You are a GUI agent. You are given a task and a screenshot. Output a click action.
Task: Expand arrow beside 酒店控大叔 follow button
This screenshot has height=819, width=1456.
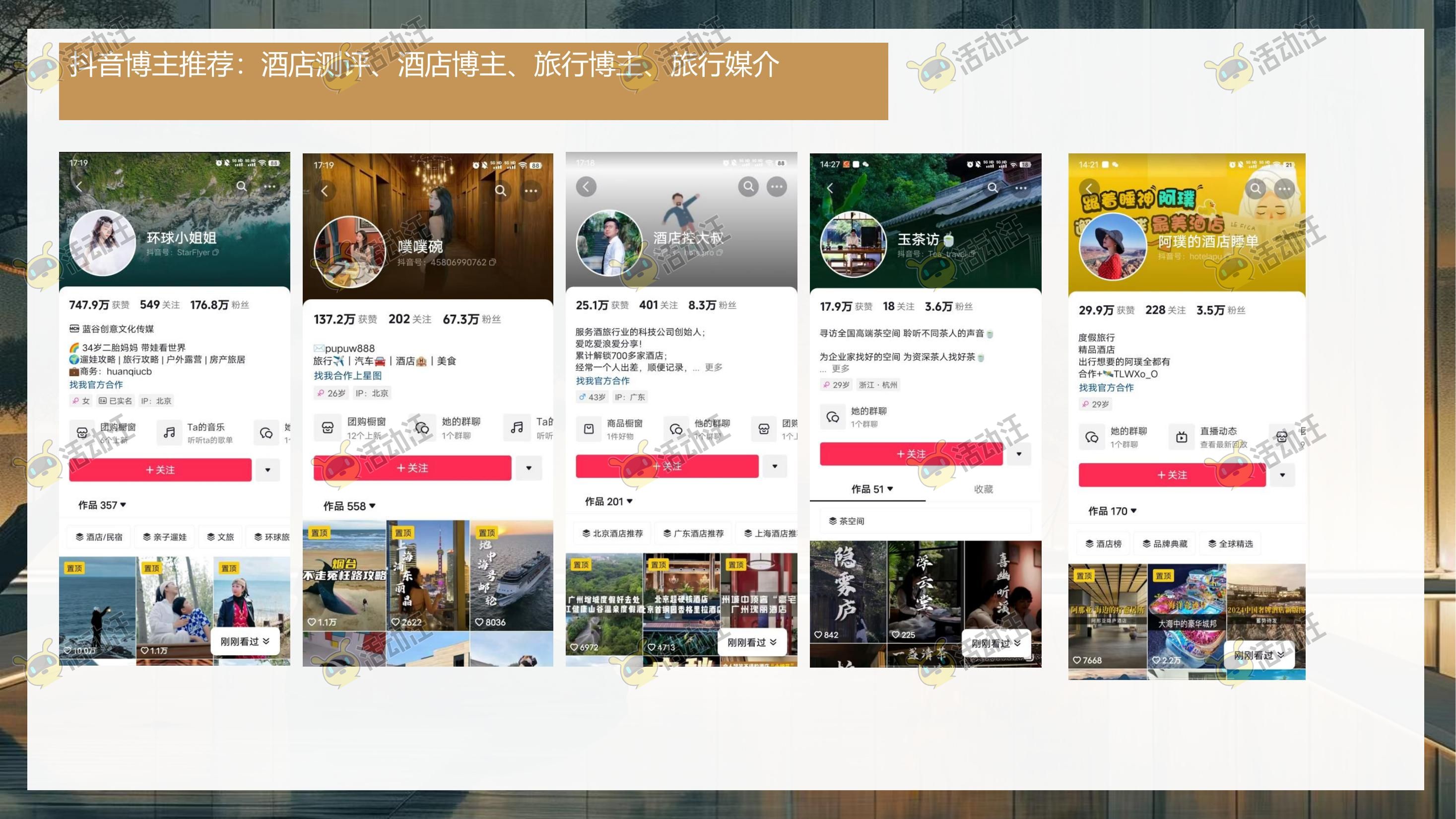[775, 466]
